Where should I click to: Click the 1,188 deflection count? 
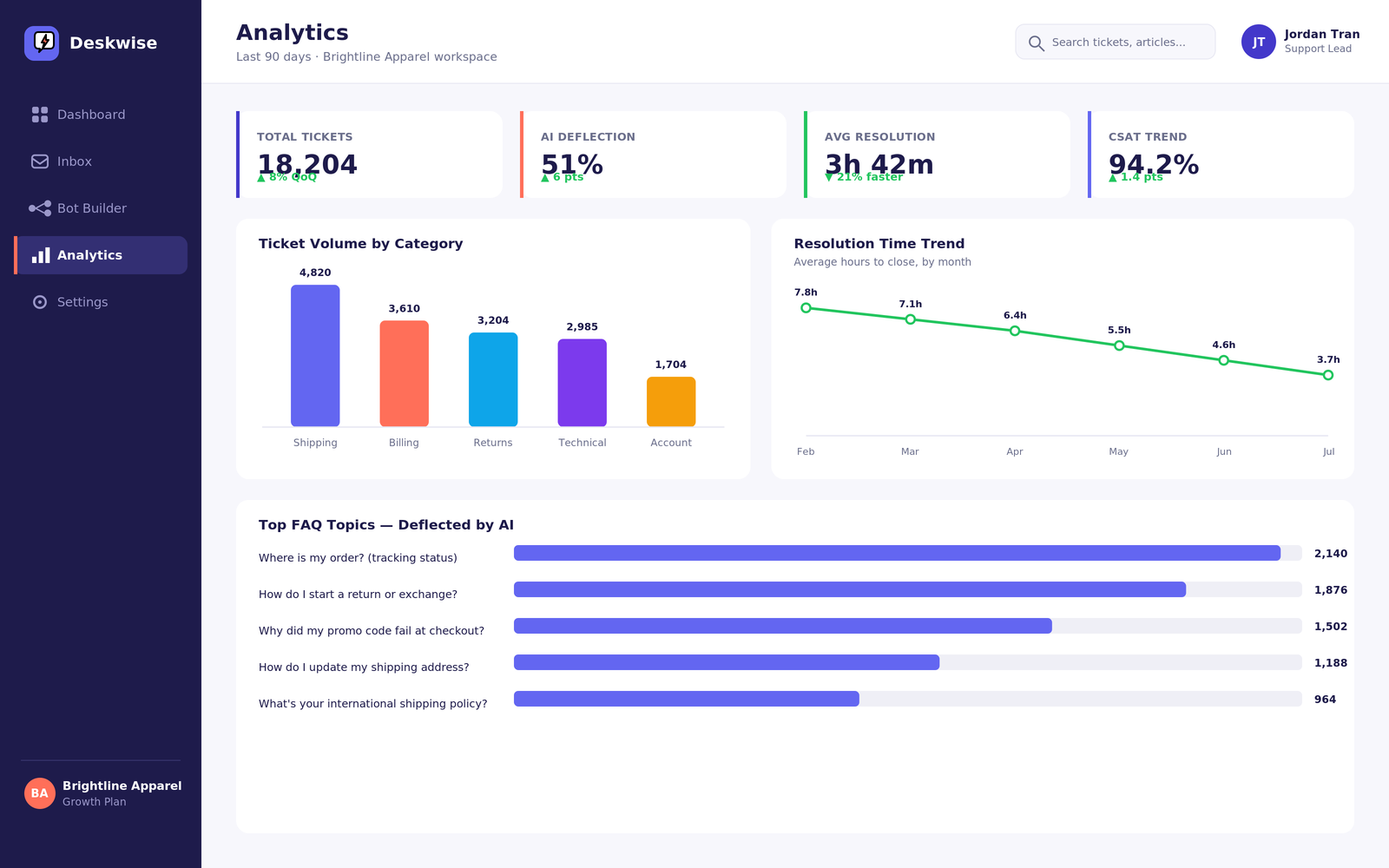click(1331, 663)
